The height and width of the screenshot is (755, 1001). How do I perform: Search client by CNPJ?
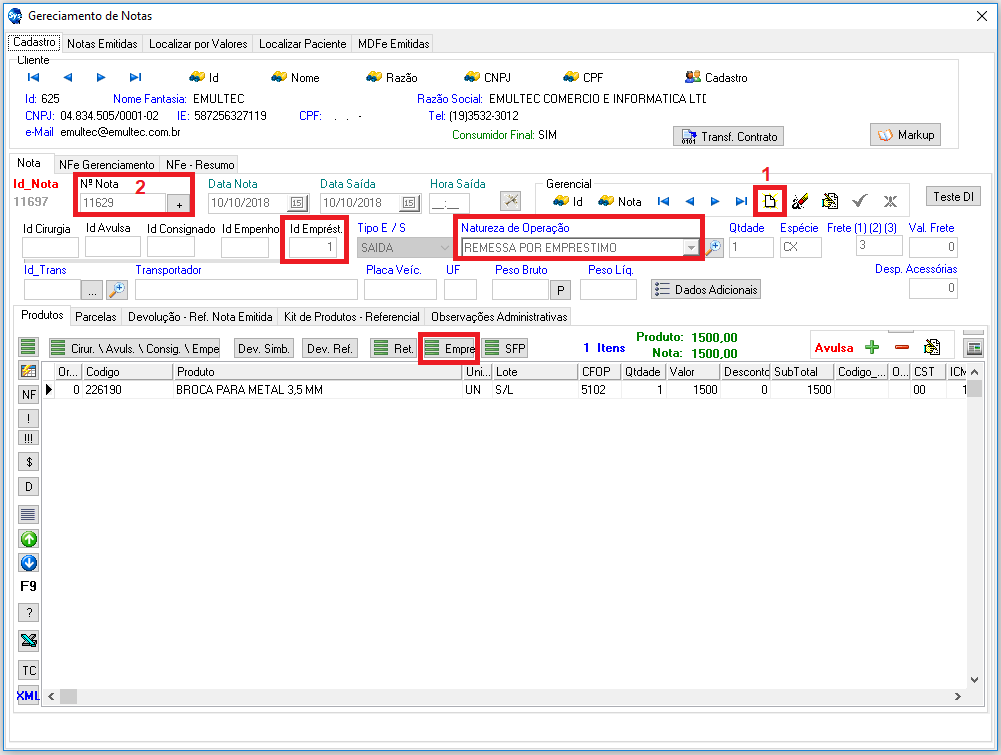(487, 77)
